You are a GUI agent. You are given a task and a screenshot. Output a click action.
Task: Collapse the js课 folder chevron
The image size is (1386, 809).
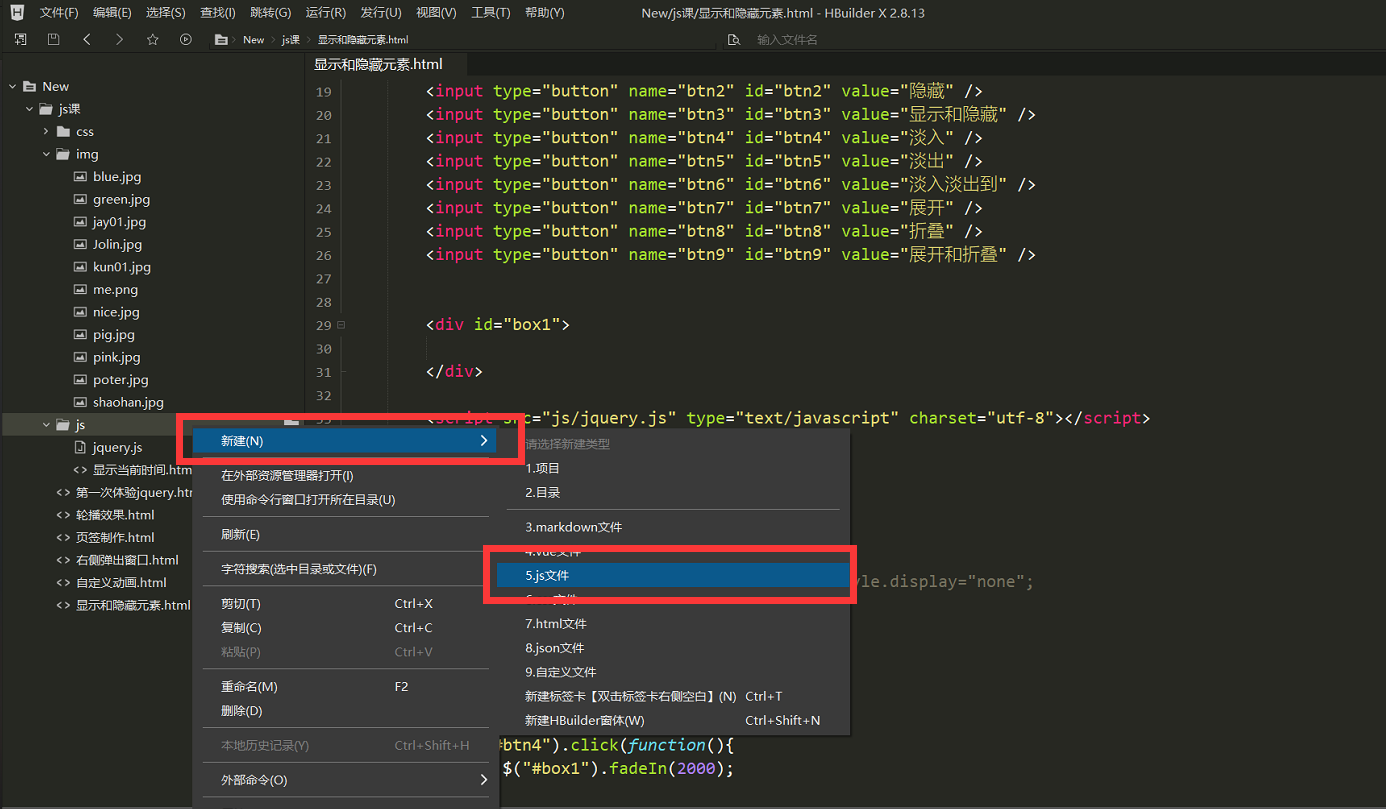pos(29,109)
